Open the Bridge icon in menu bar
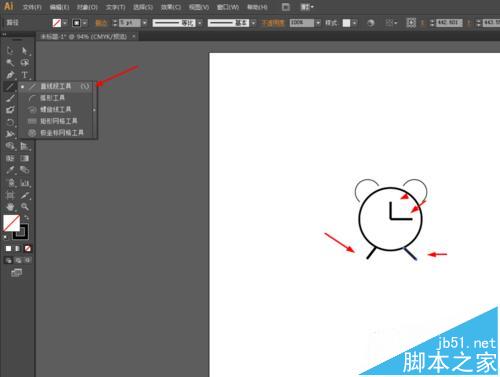The width and height of the screenshot is (500, 377). point(286,7)
